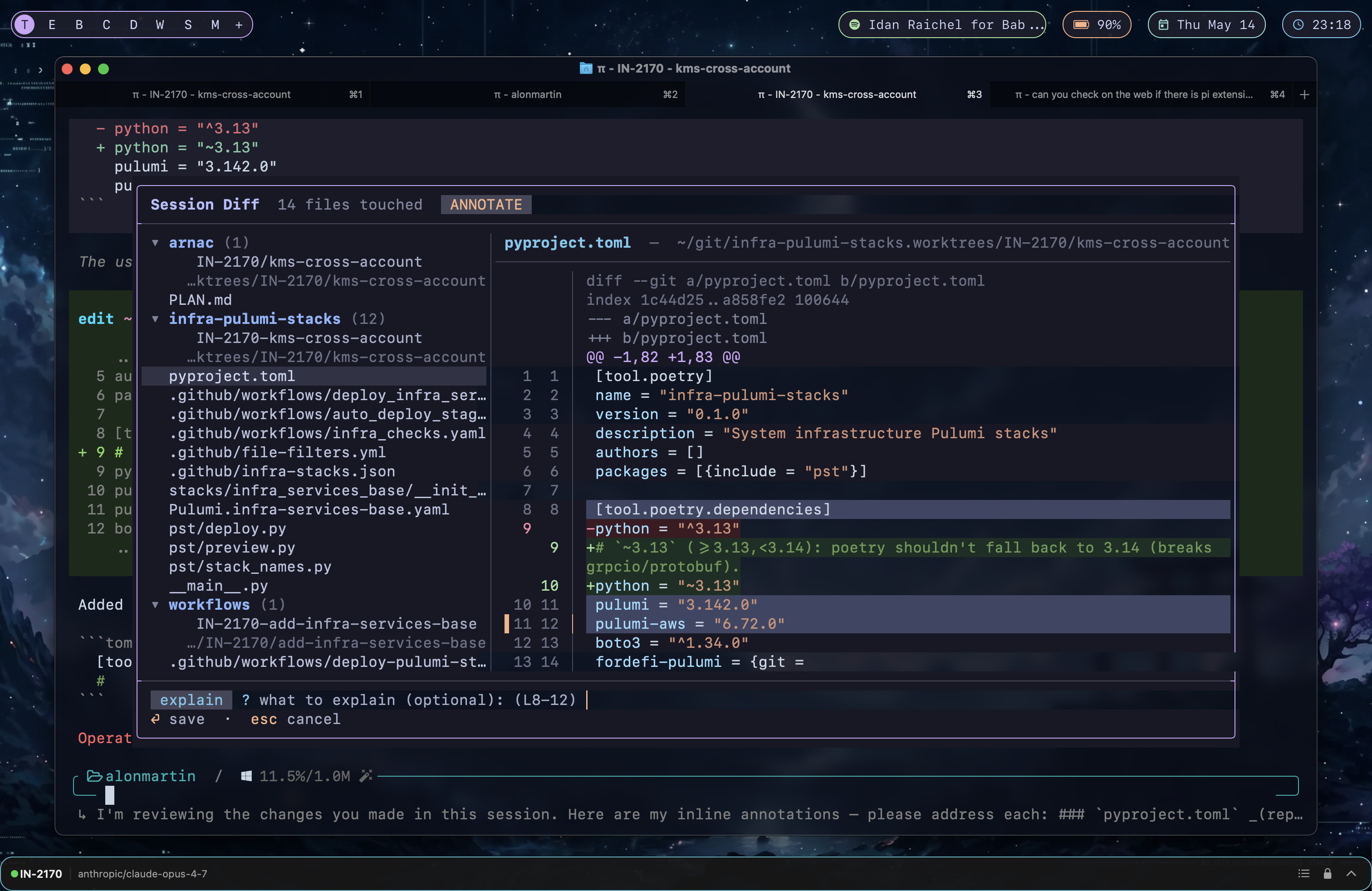Select pst/stack_names.py in the file tree
1372x891 pixels.
250,567
